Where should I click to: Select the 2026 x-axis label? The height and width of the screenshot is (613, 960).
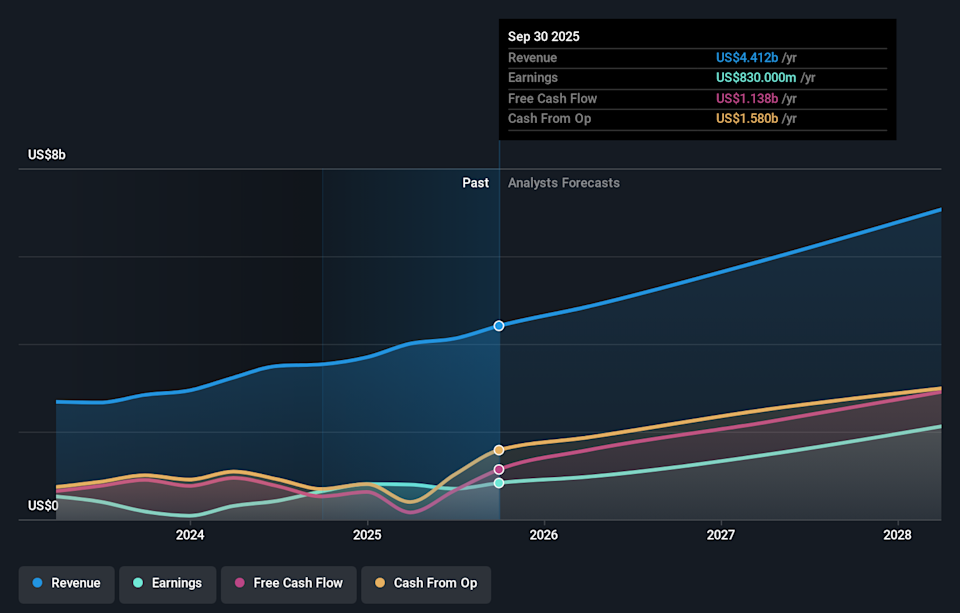[543, 535]
